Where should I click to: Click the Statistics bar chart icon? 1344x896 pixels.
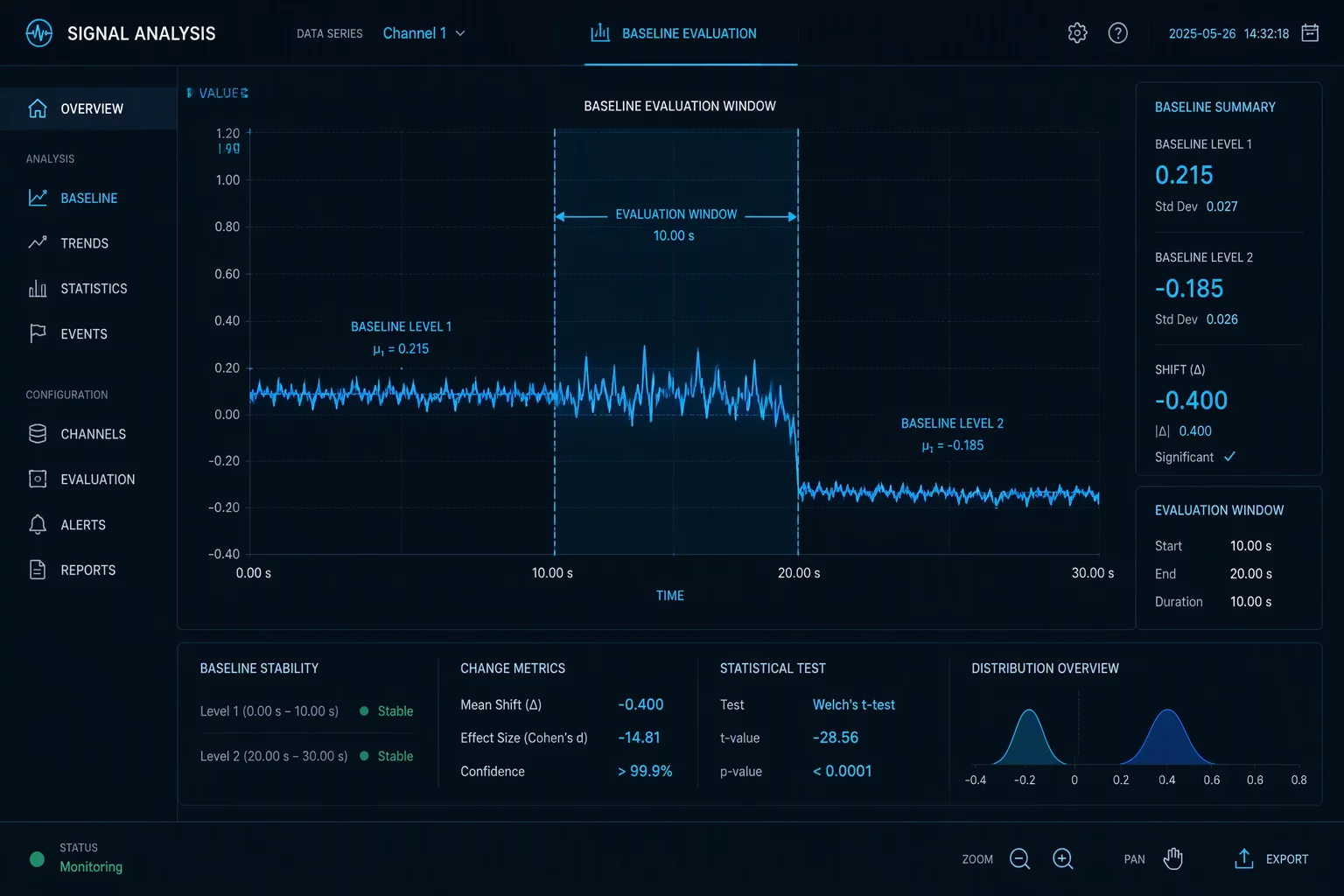coord(38,289)
